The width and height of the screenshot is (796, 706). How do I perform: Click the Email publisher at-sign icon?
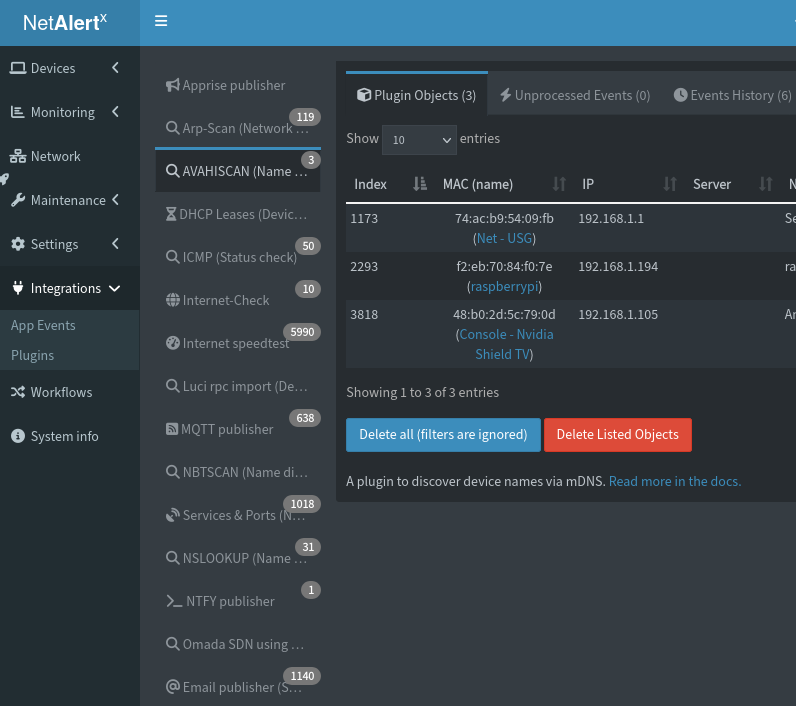coord(173,687)
